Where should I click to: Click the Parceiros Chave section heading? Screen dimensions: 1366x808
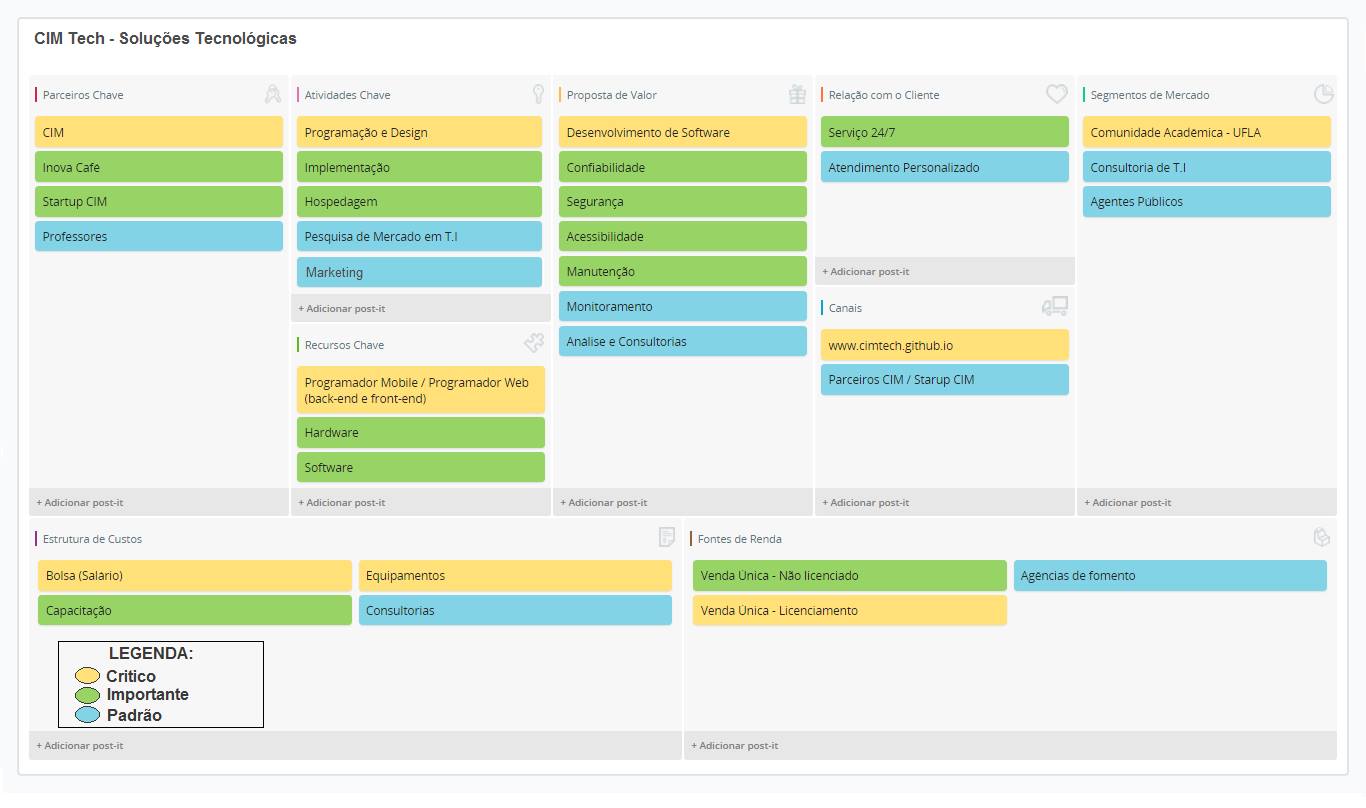coord(83,95)
